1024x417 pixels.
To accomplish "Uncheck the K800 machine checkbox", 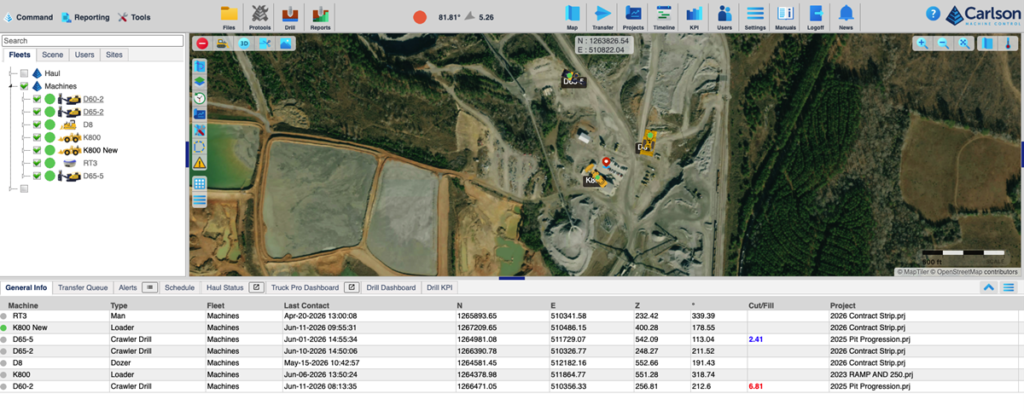I will (x=37, y=137).
